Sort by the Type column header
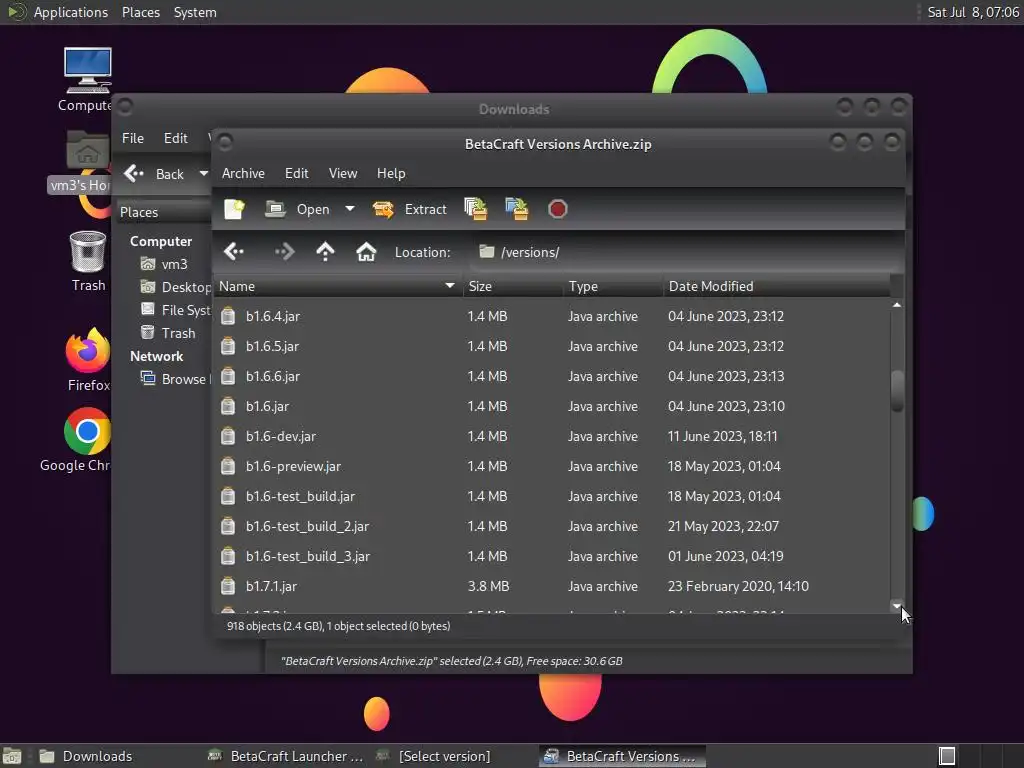 (613, 286)
